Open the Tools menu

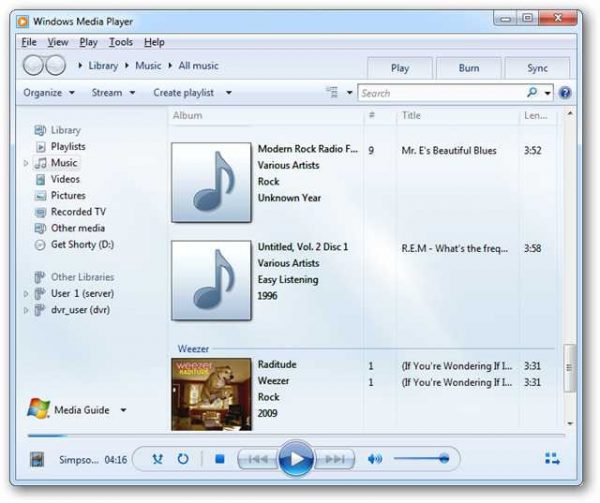[121, 42]
